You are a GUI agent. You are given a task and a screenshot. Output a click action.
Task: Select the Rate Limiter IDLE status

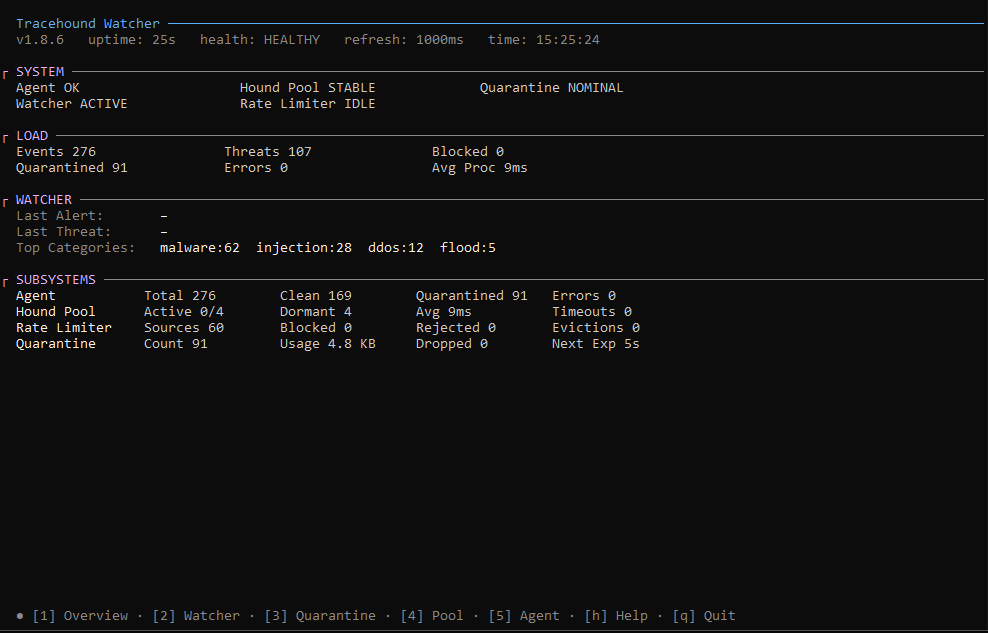point(307,103)
